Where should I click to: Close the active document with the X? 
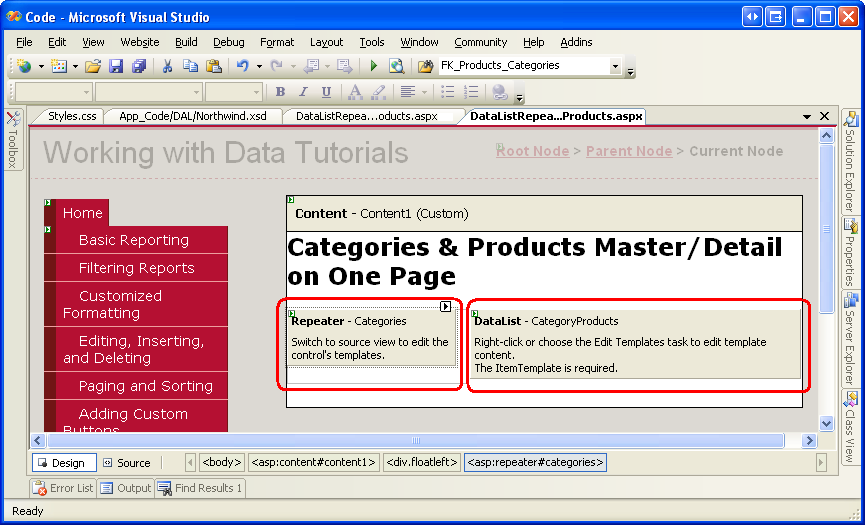[x=824, y=116]
